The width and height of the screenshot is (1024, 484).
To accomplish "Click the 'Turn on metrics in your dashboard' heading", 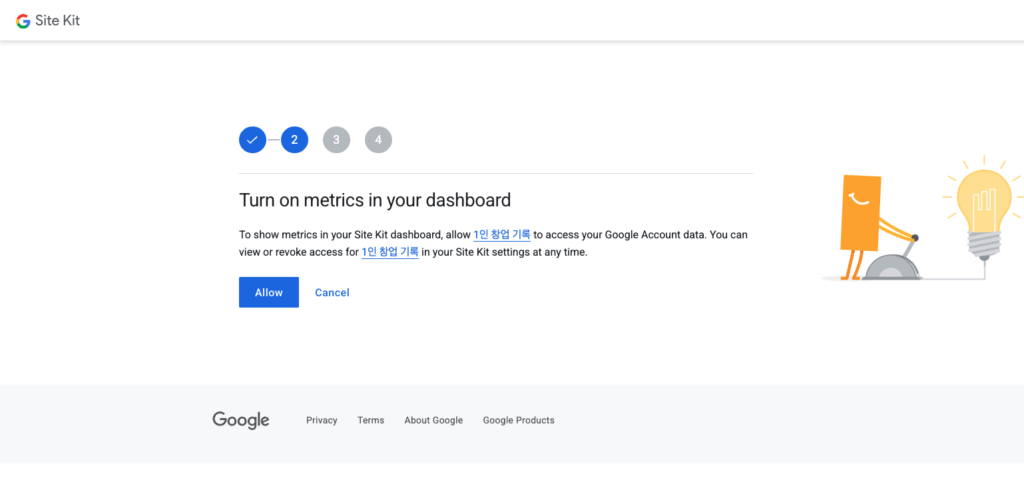I will [375, 199].
